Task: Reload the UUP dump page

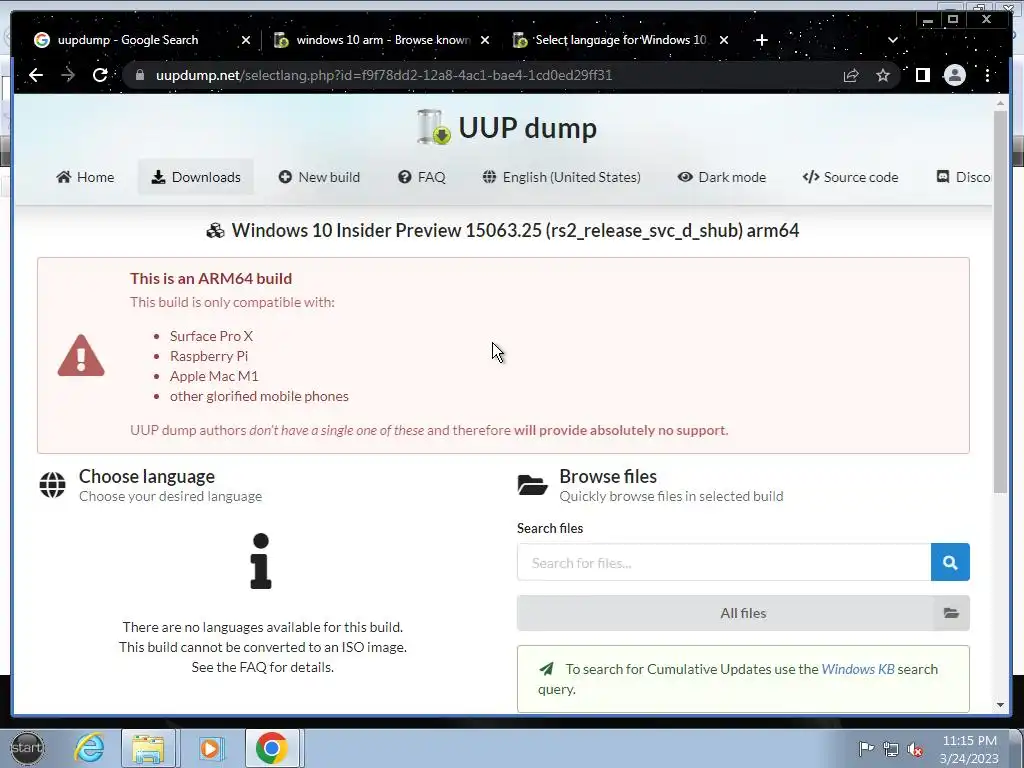Action: [x=100, y=75]
